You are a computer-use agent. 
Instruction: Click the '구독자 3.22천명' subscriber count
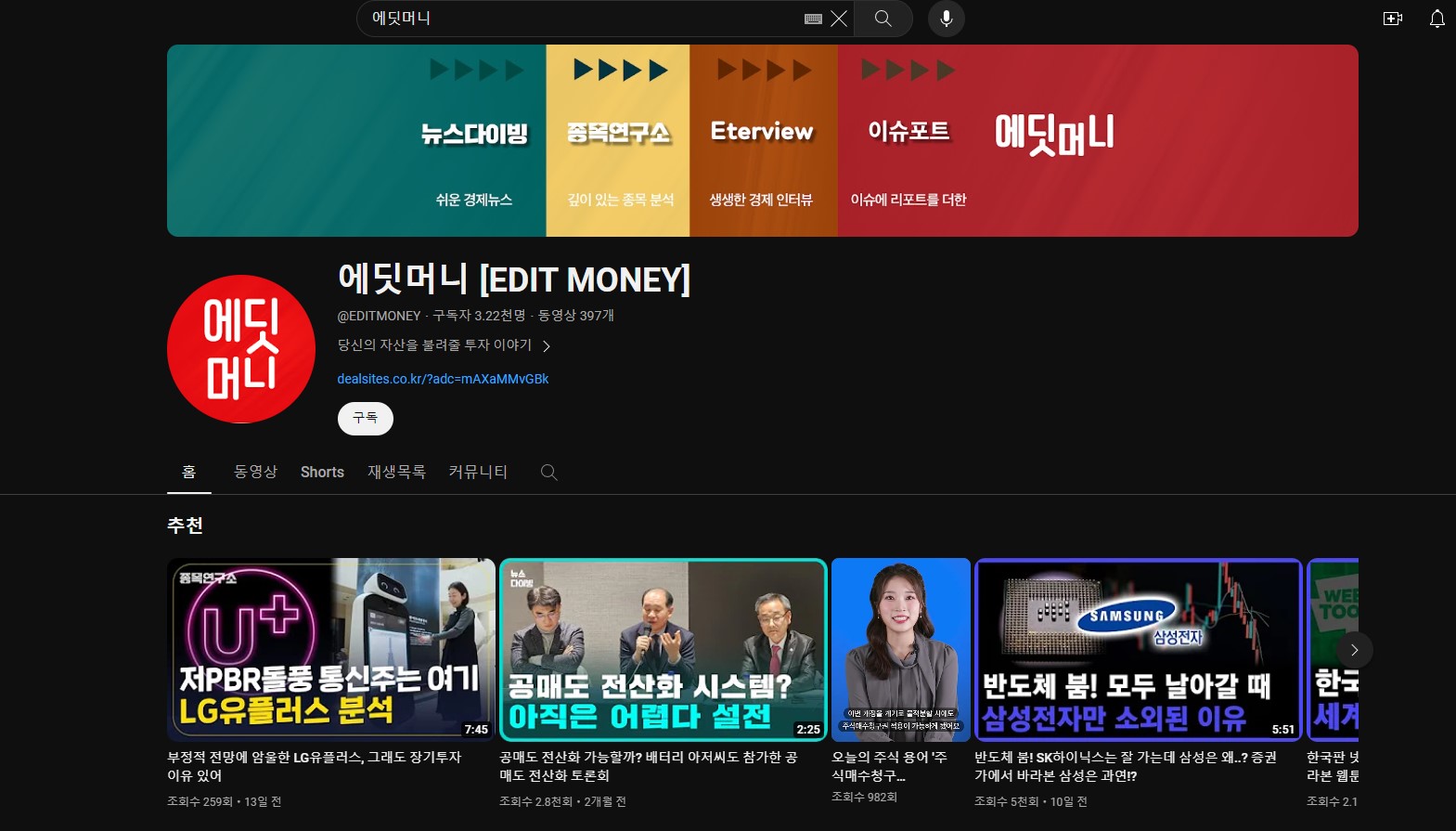click(x=479, y=316)
